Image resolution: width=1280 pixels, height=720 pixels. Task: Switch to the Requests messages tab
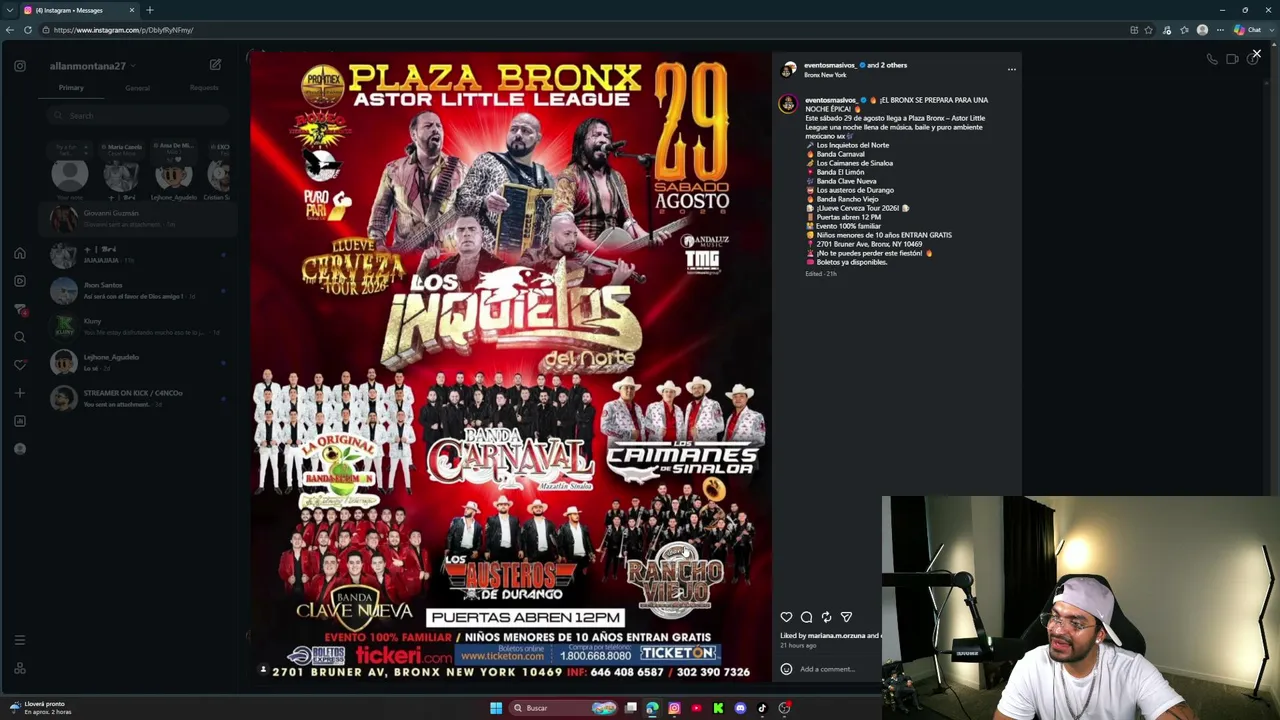coord(203,88)
